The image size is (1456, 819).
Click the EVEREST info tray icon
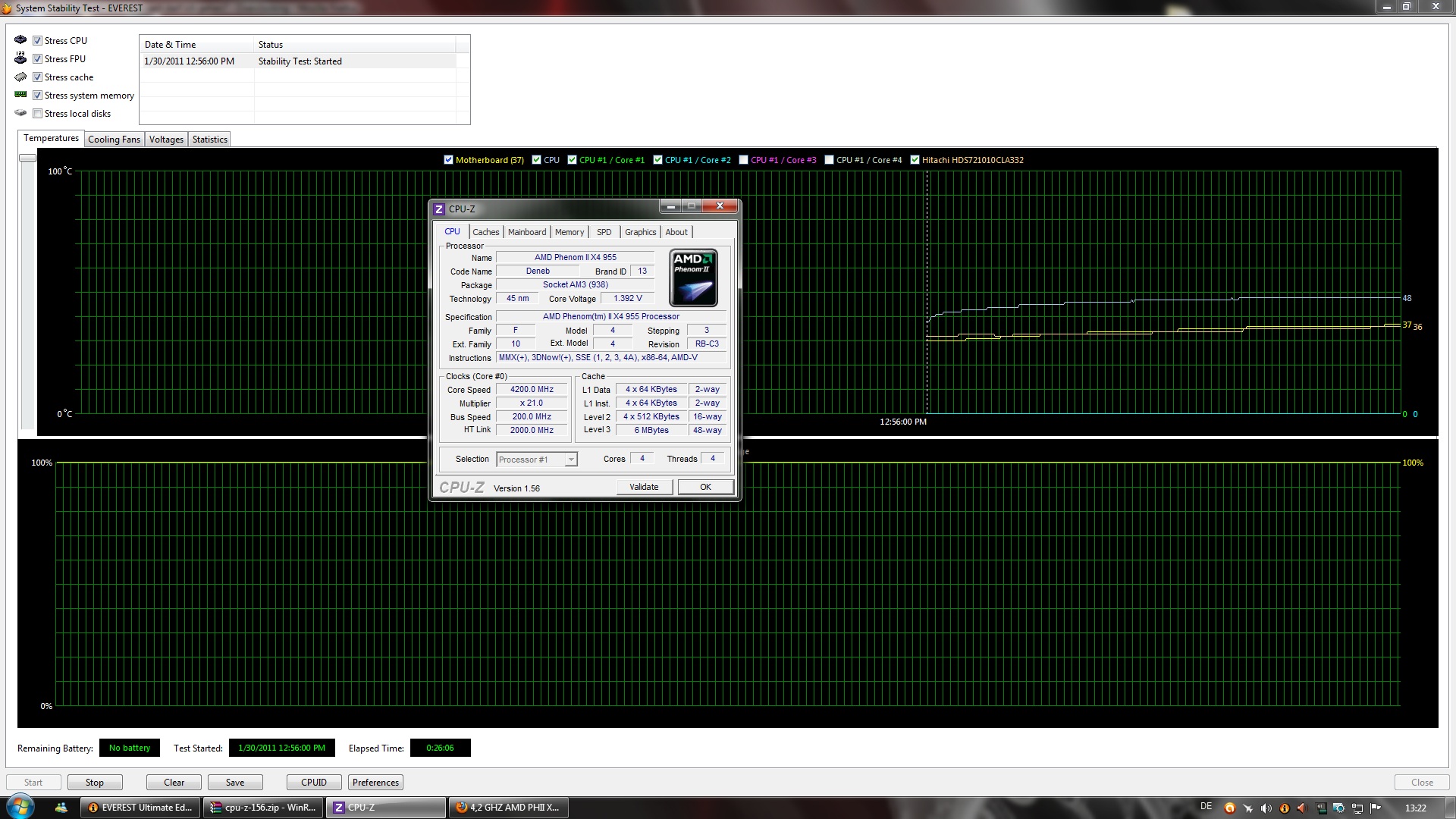(x=1285, y=808)
